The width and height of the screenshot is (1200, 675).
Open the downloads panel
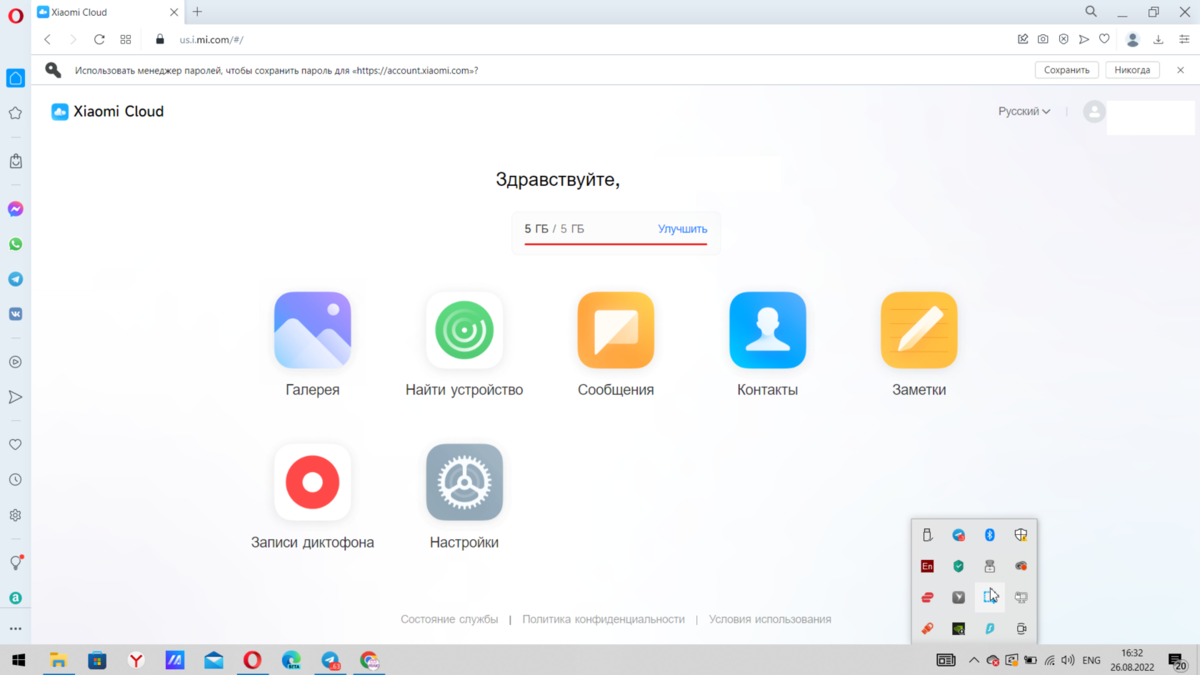coord(1158,40)
